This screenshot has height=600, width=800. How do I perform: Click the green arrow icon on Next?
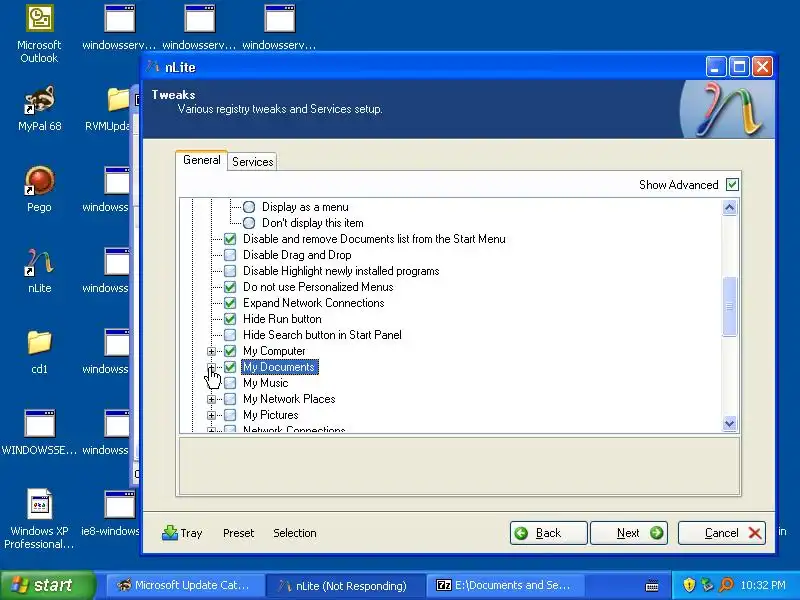657,533
